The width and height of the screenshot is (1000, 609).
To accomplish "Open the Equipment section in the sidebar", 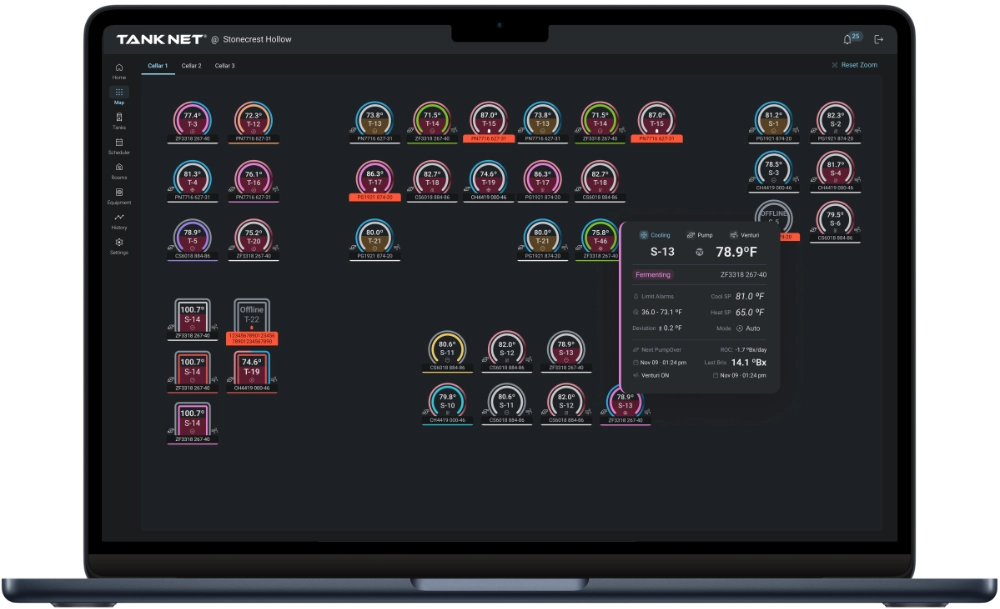I will point(120,191).
